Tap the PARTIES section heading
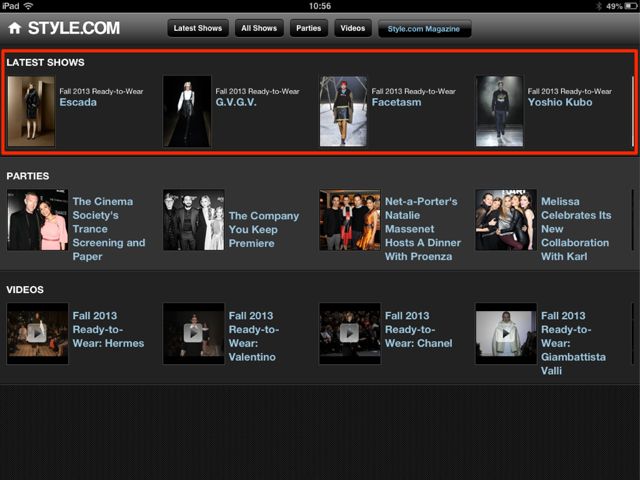Screen dimensions: 640x480 point(28,176)
